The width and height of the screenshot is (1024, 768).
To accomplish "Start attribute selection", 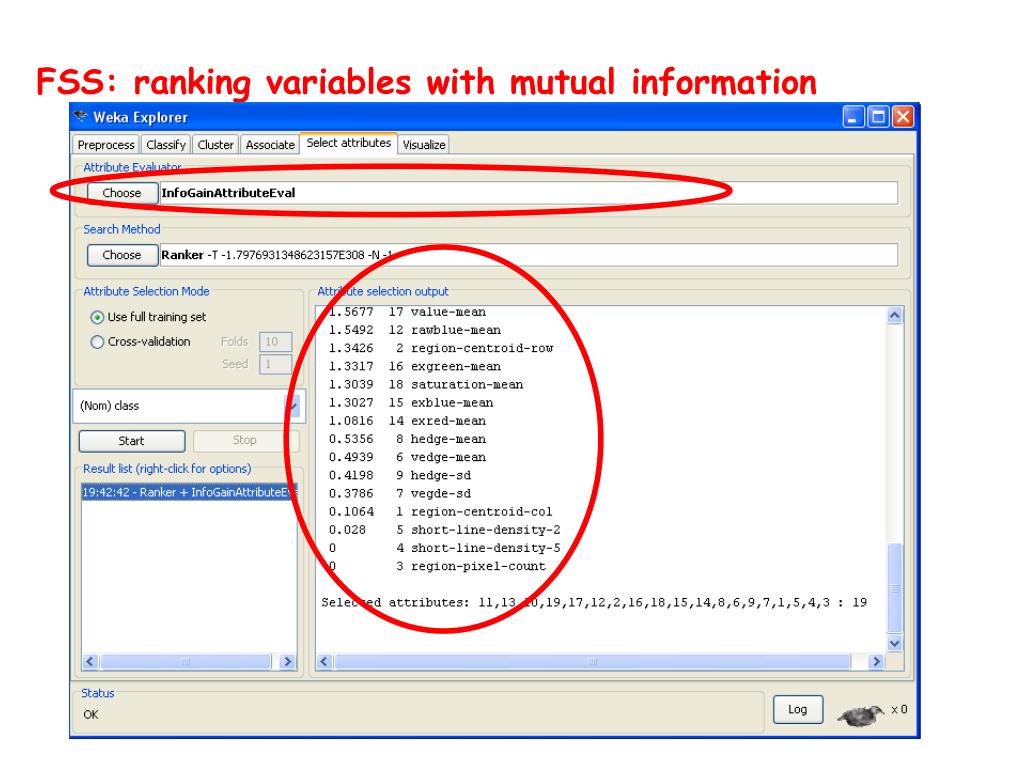I will click(x=131, y=441).
